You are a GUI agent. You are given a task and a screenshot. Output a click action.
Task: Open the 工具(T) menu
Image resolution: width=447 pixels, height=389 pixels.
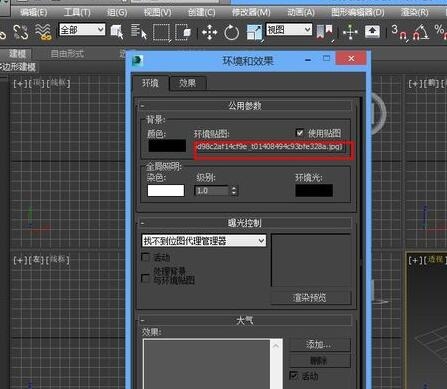(77, 13)
